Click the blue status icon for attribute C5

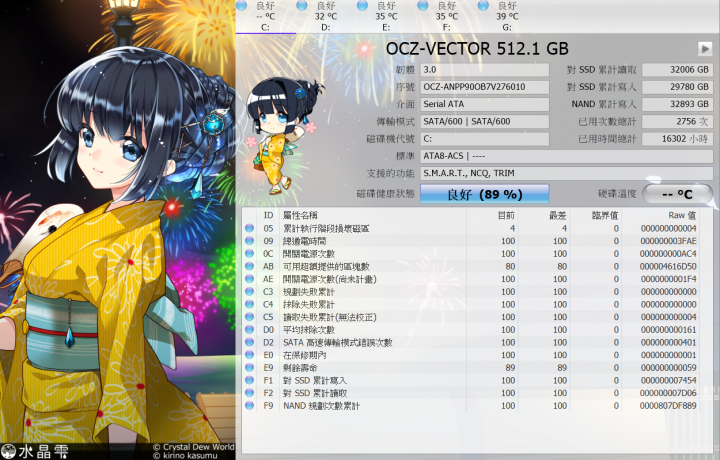pyautogui.click(x=249, y=317)
